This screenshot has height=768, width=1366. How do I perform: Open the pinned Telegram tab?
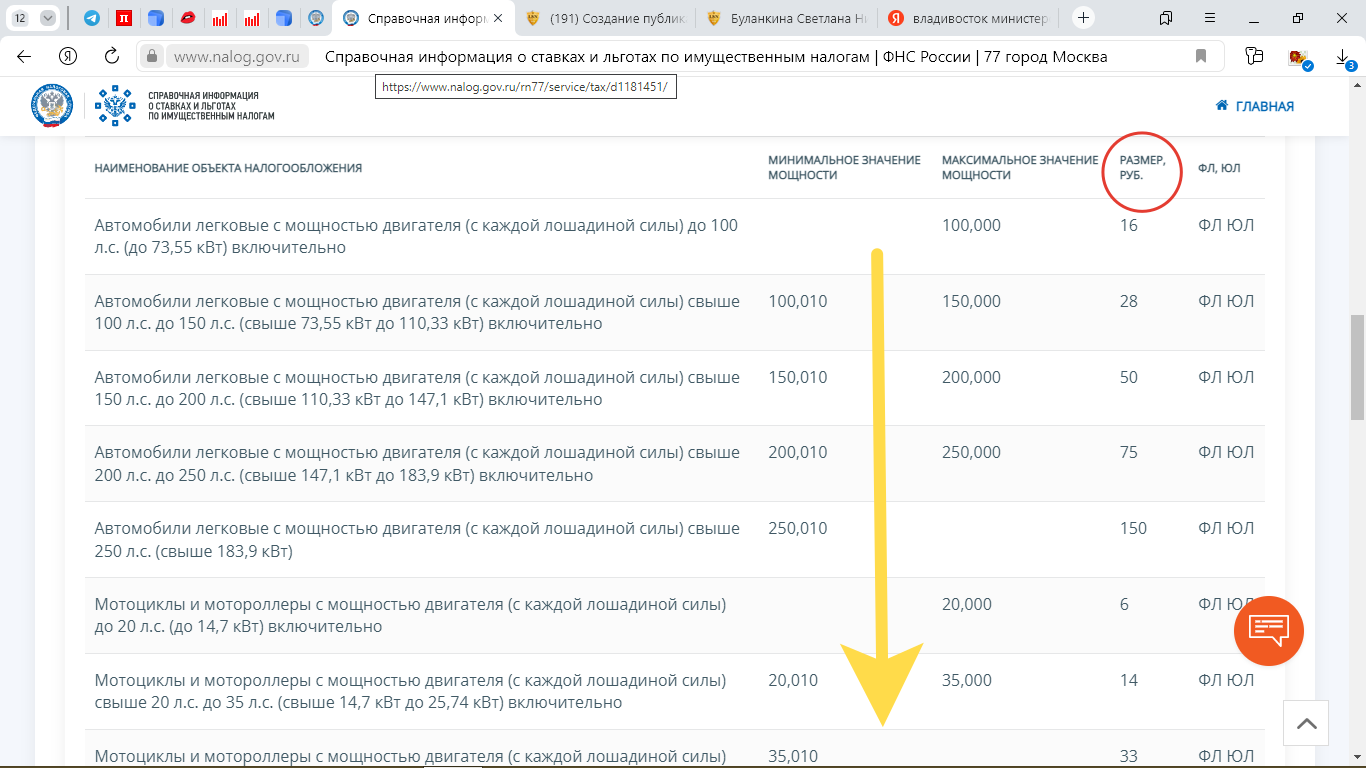coord(92,18)
